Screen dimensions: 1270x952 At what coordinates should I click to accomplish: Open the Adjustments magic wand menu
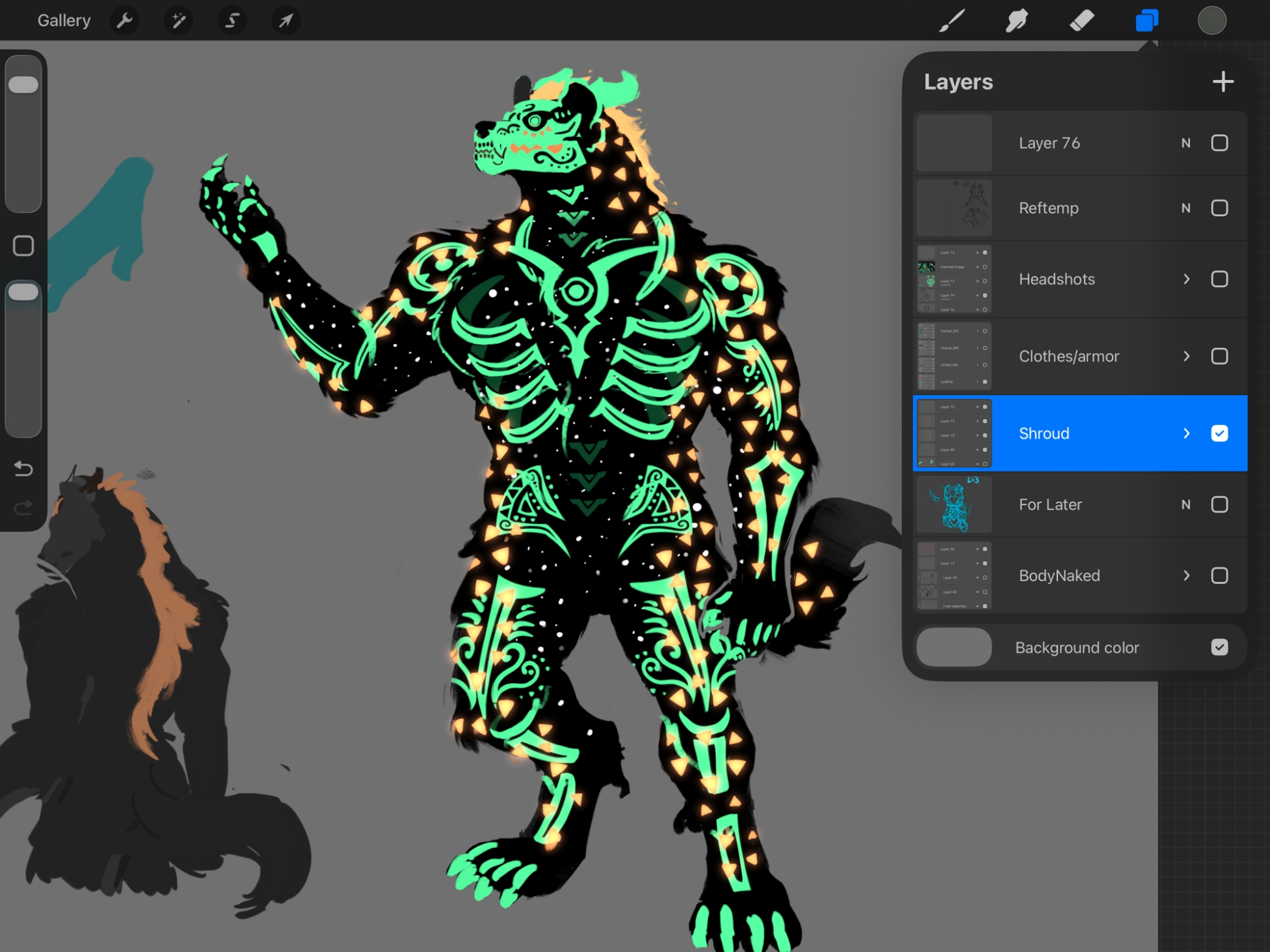[178, 20]
